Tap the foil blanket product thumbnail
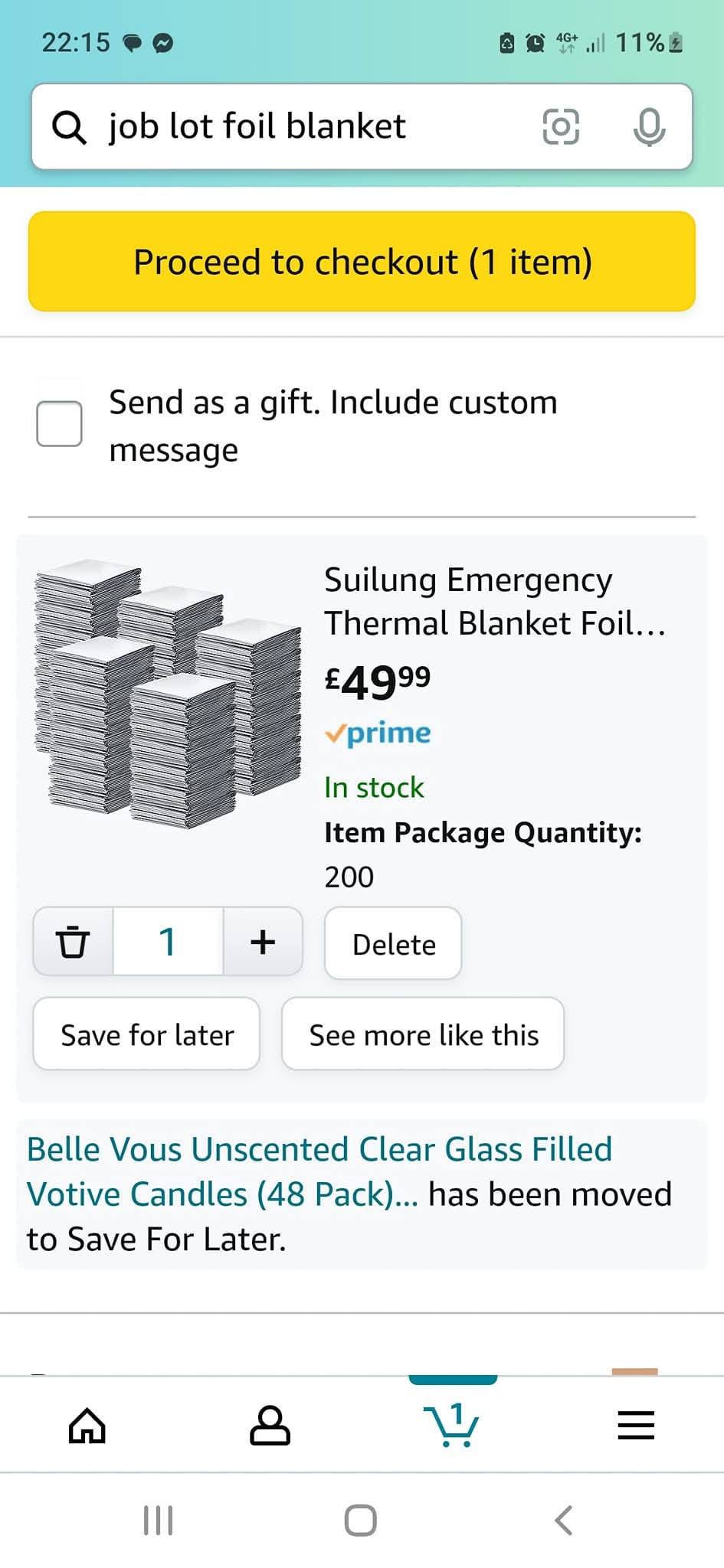 point(167,695)
